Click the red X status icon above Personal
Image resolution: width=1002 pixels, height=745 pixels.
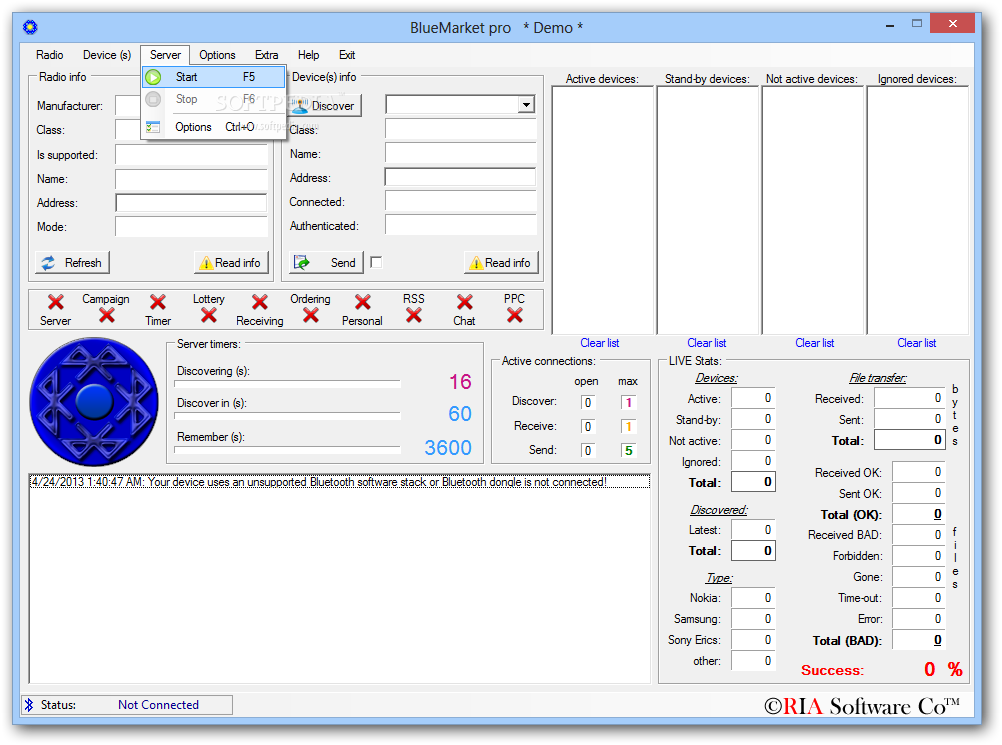click(362, 302)
